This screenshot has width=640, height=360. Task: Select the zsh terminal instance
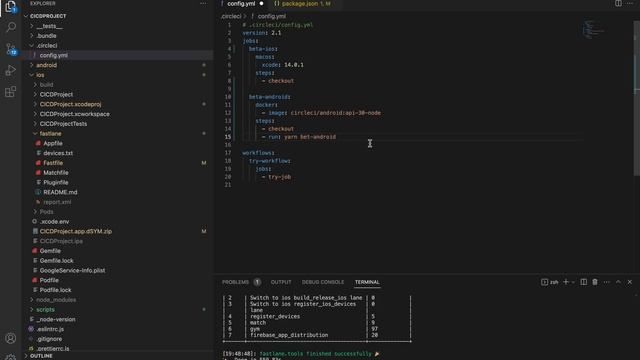coord(550,282)
